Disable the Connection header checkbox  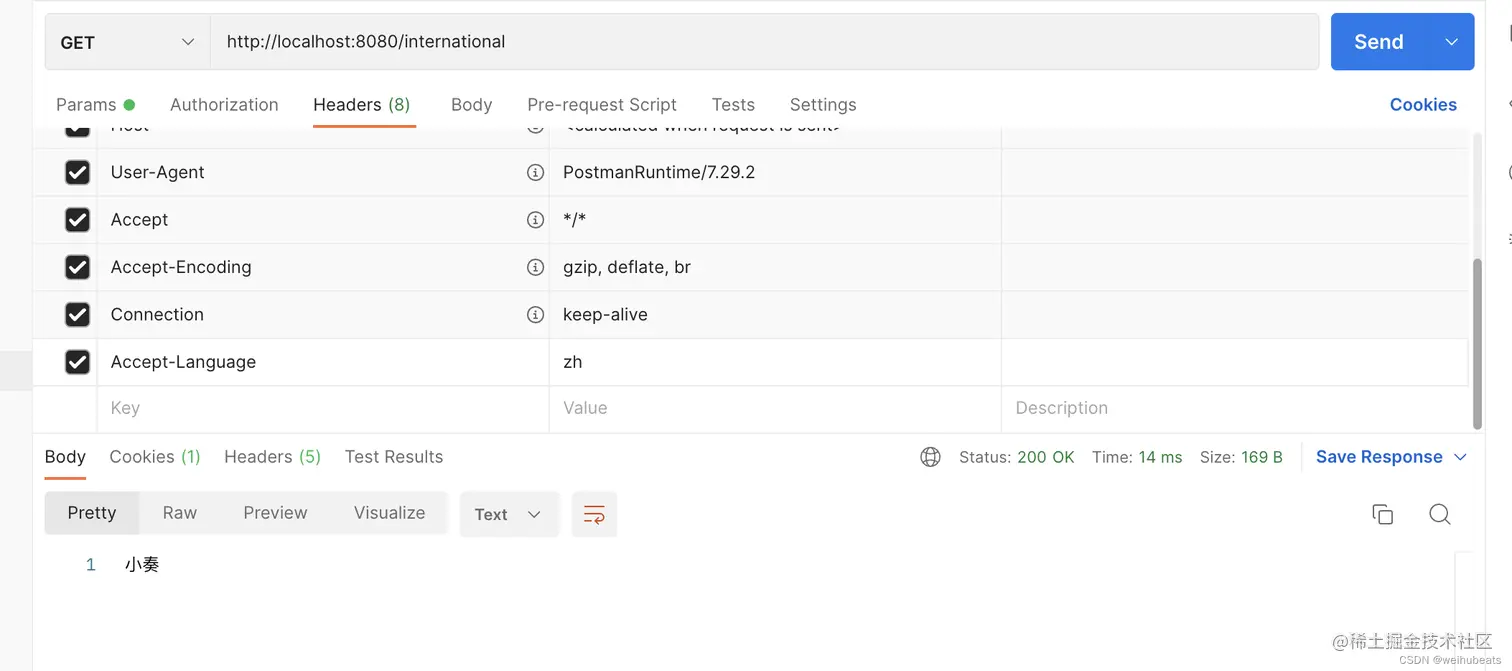(x=77, y=314)
